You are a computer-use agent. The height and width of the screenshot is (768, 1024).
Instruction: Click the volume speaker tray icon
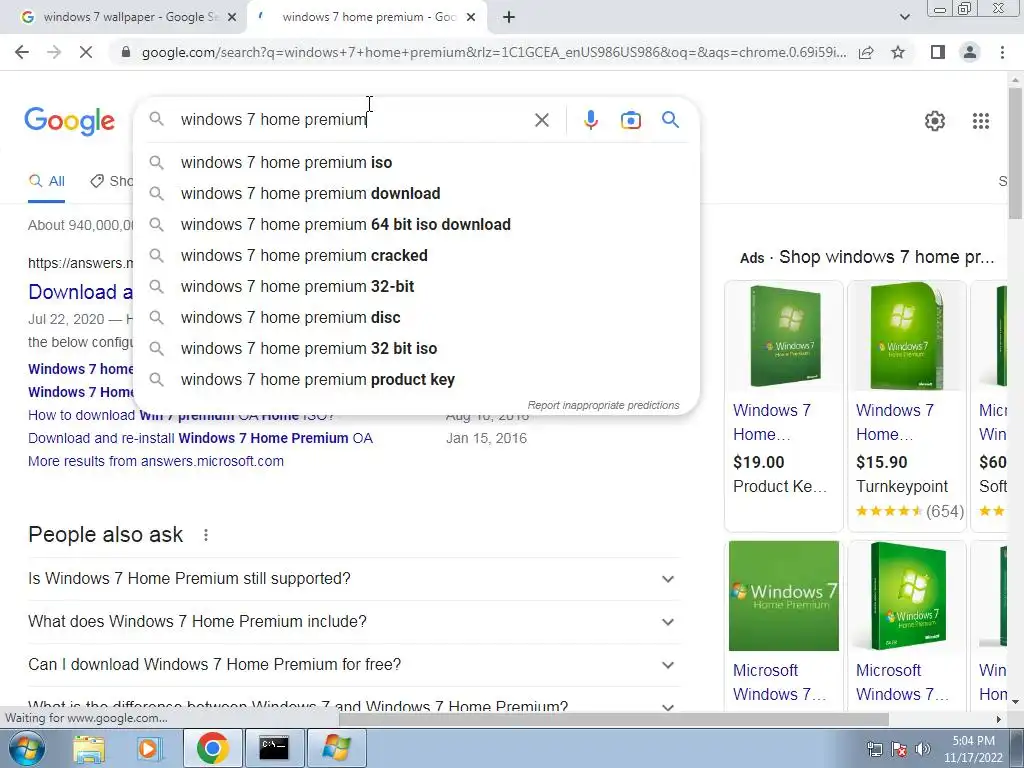tap(923, 749)
